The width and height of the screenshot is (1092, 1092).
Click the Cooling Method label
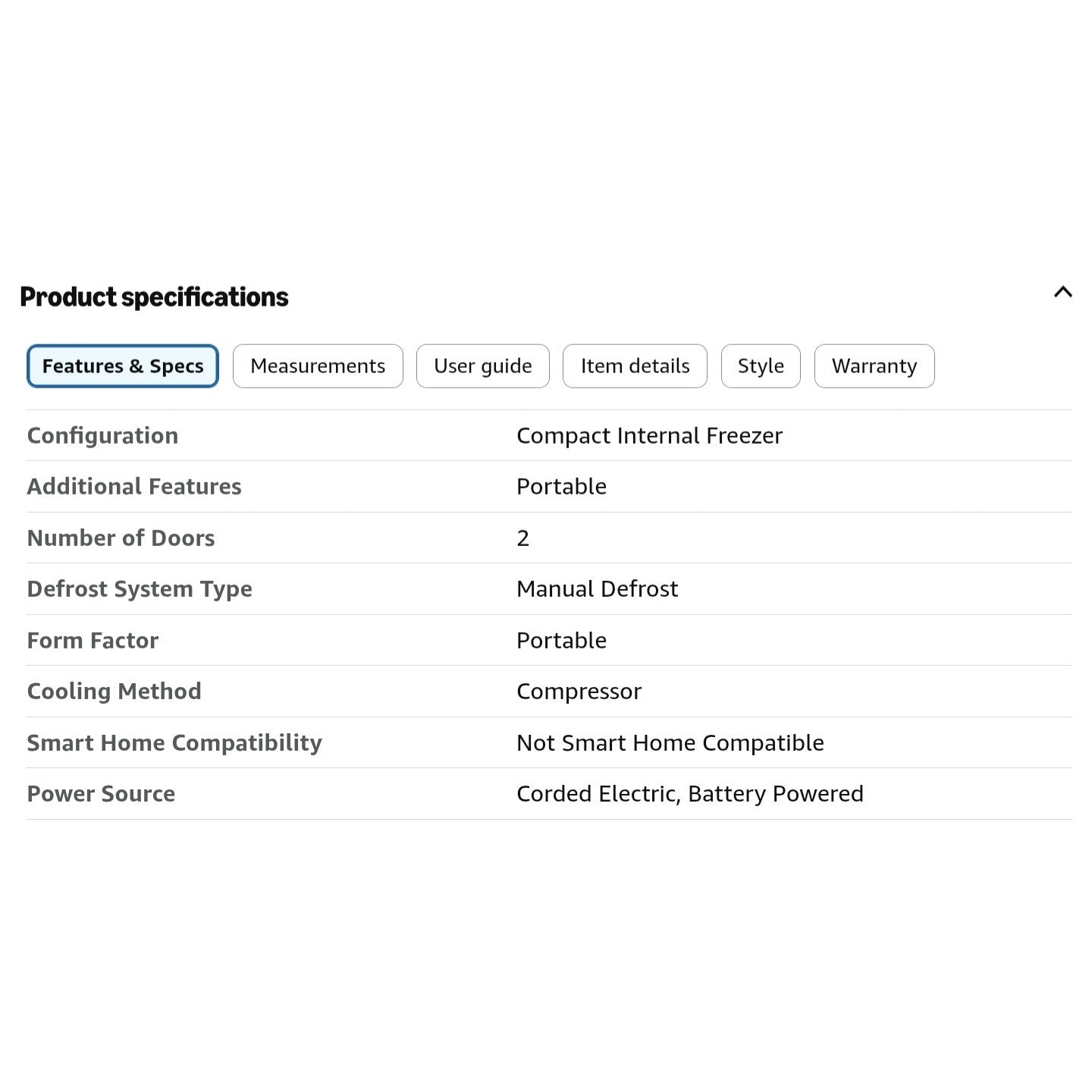(115, 691)
